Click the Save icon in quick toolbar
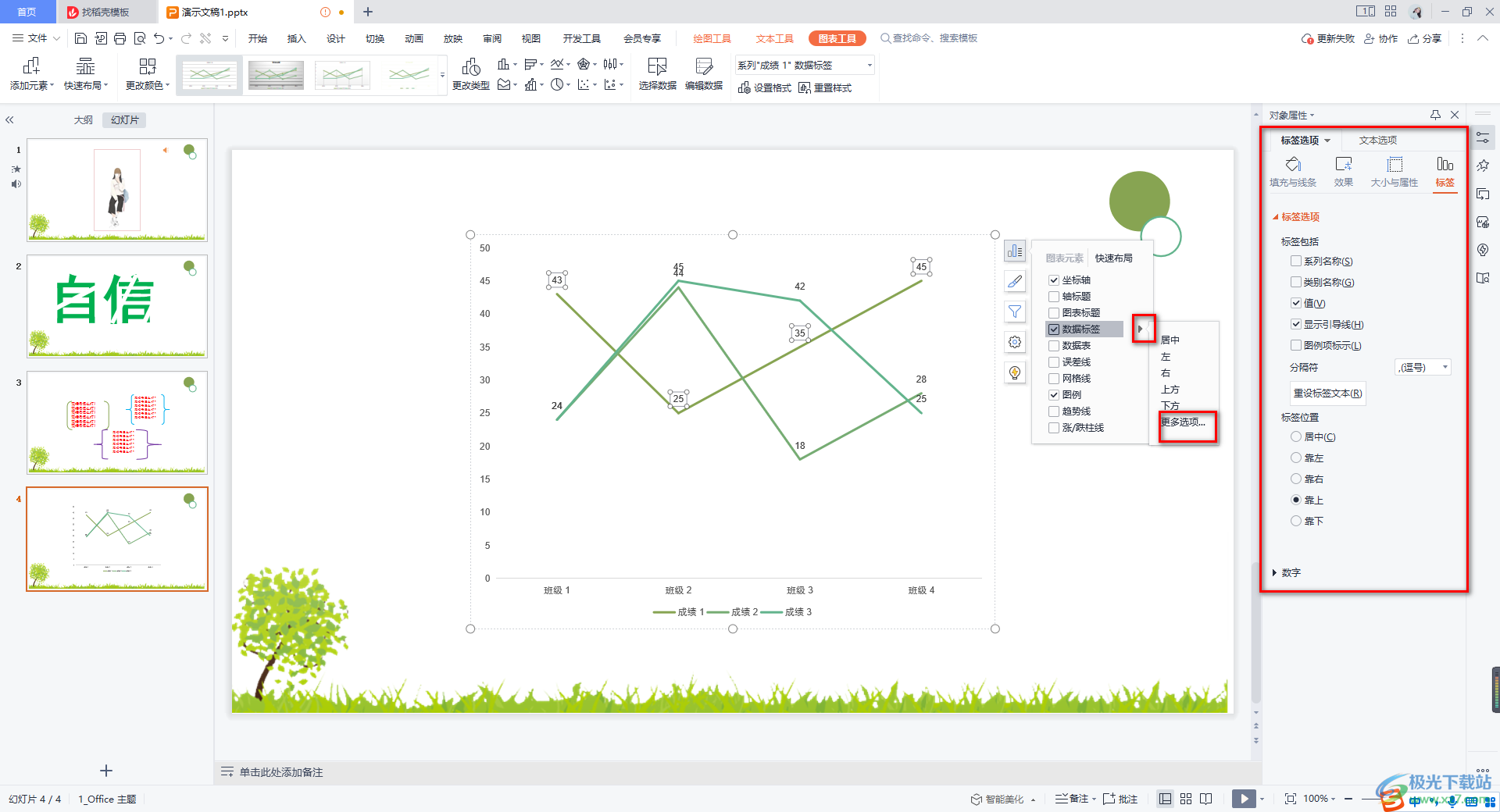The width and height of the screenshot is (1500, 812). [80, 38]
